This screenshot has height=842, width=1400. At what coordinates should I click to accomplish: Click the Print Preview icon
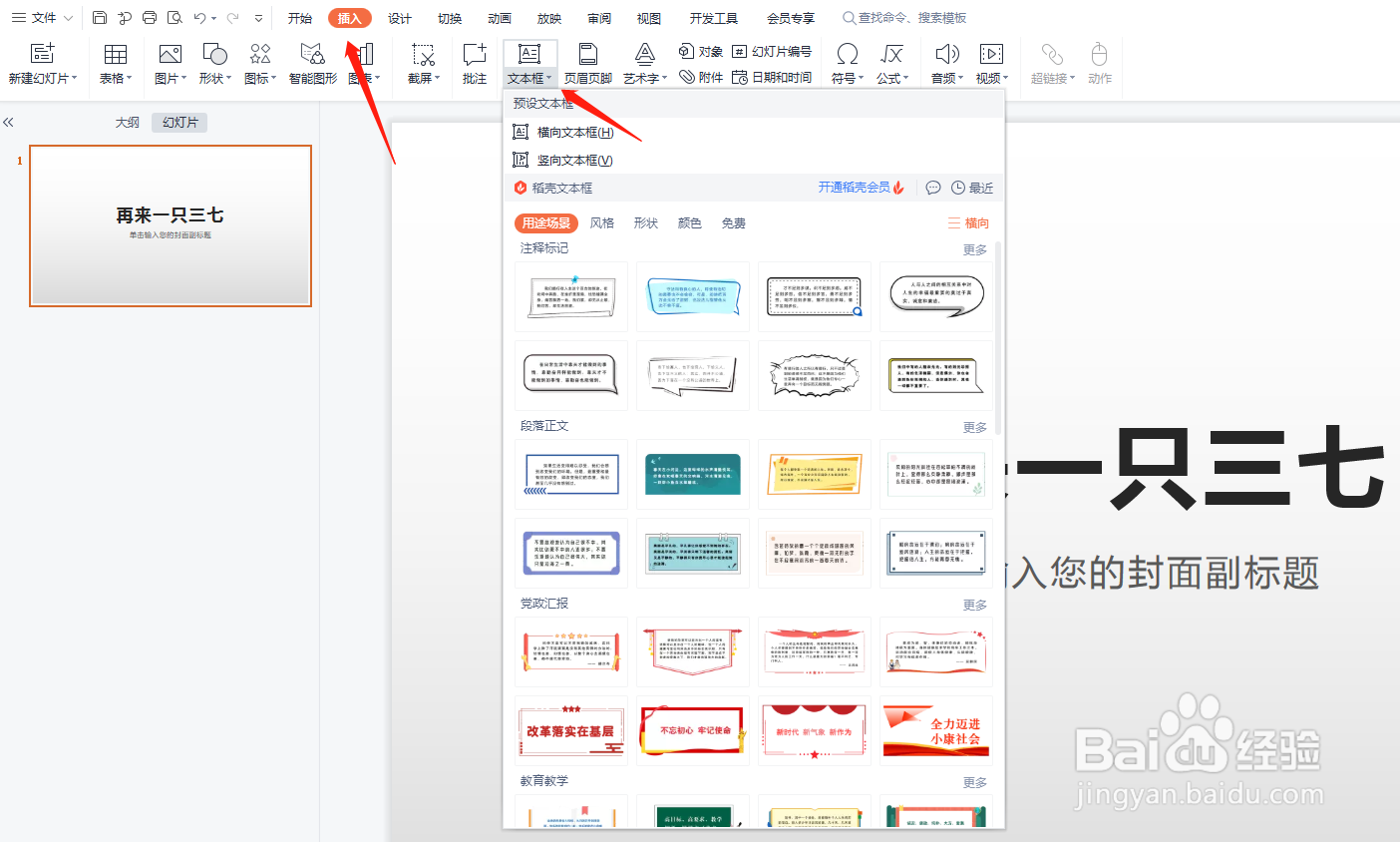click(175, 18)
